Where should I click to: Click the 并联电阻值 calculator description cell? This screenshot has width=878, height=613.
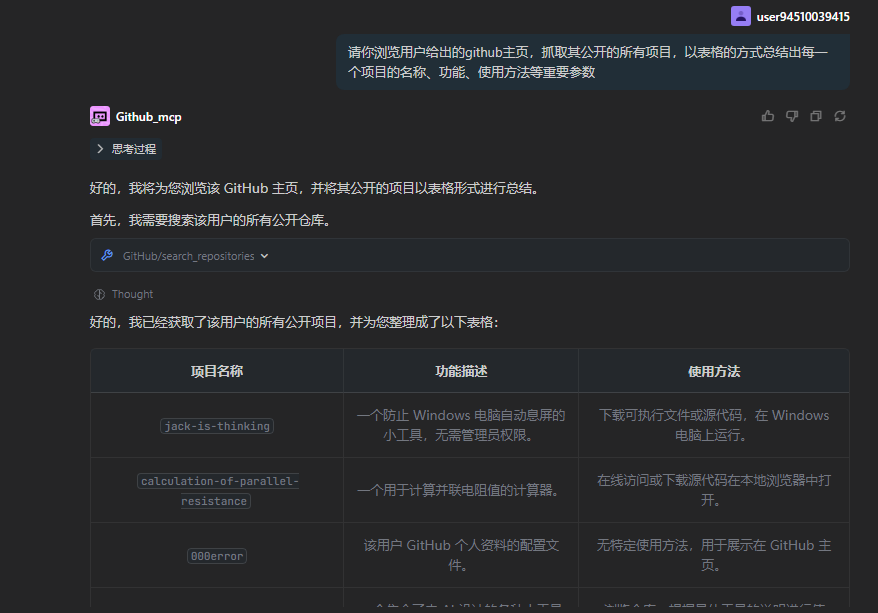click(461, 490)
